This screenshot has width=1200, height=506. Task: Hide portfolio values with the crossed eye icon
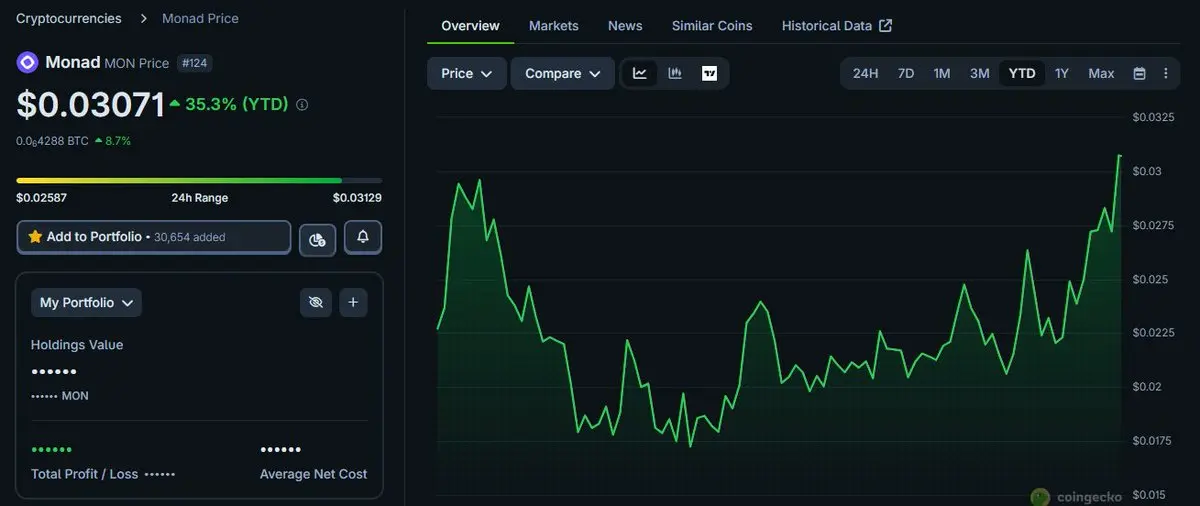(316, 302)
